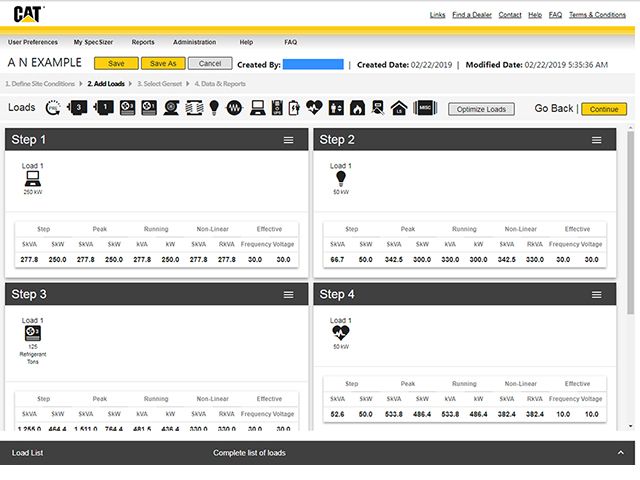Screen dimensions: 640x480
Task: Select the lighting bulb icon in Loads toolbar
Action: (213, 108)
